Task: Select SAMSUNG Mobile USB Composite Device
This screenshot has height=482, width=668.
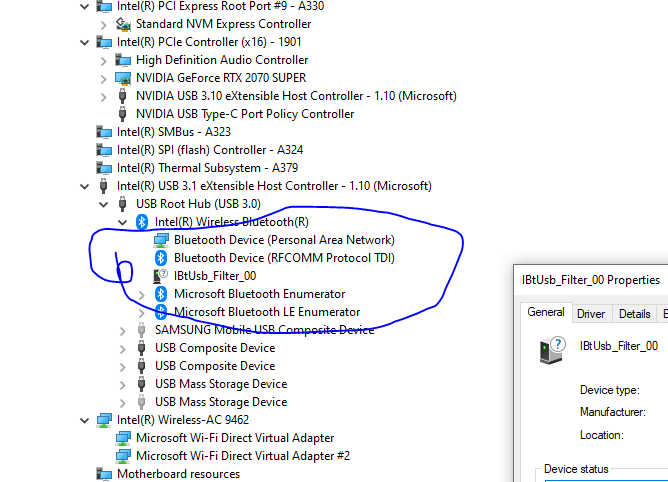Action: pos(265,330)
